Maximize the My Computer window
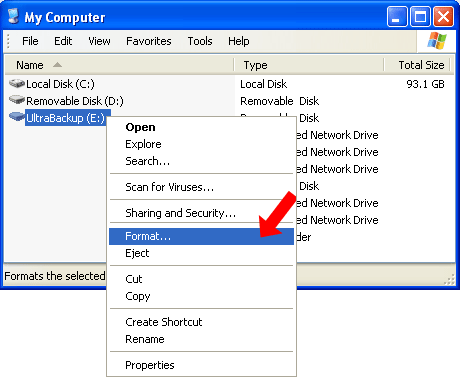 (x=420, y=16)
